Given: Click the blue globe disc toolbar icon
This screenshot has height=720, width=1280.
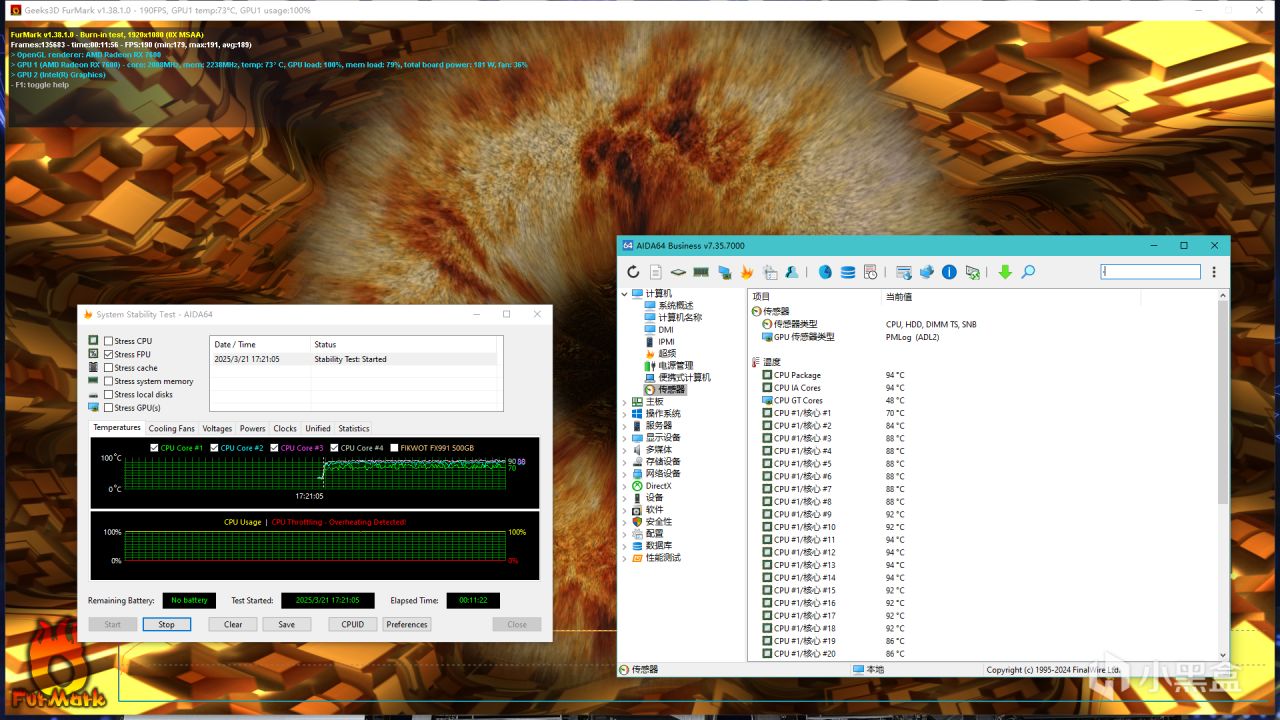Looking at the screenshot, I should tap(825, 272).
